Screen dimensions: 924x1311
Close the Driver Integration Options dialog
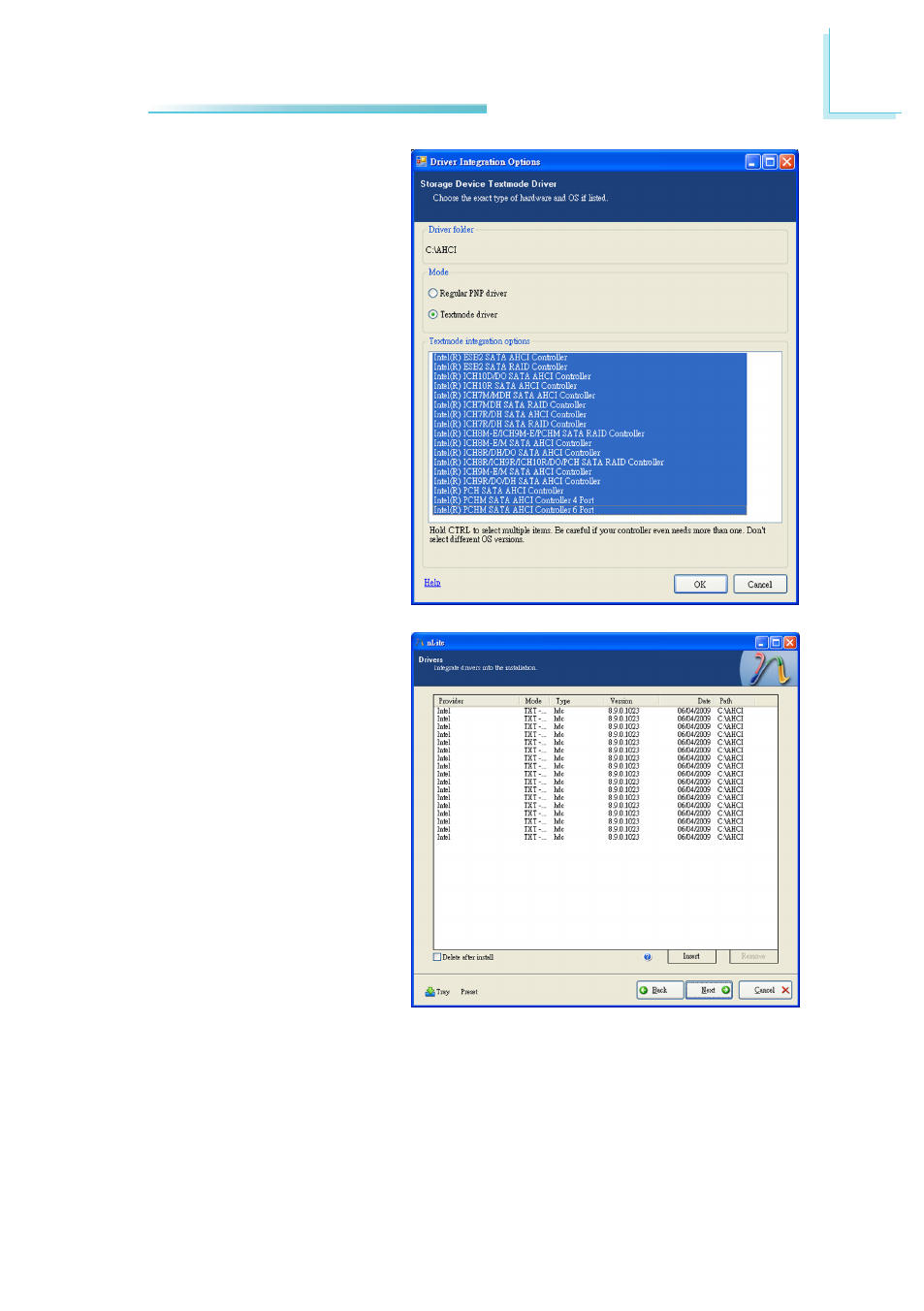tap(787, 162)
